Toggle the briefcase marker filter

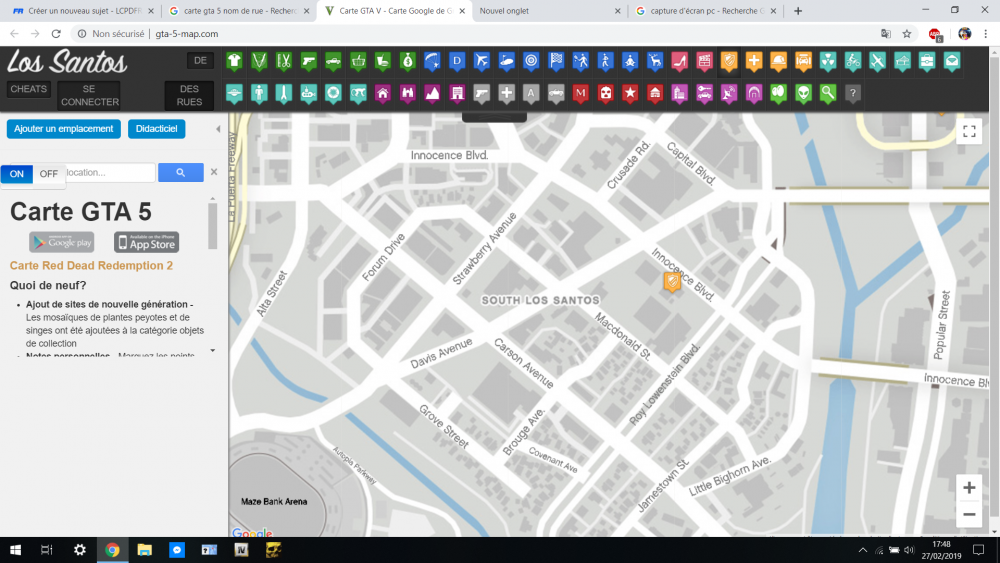pos(927,62)
